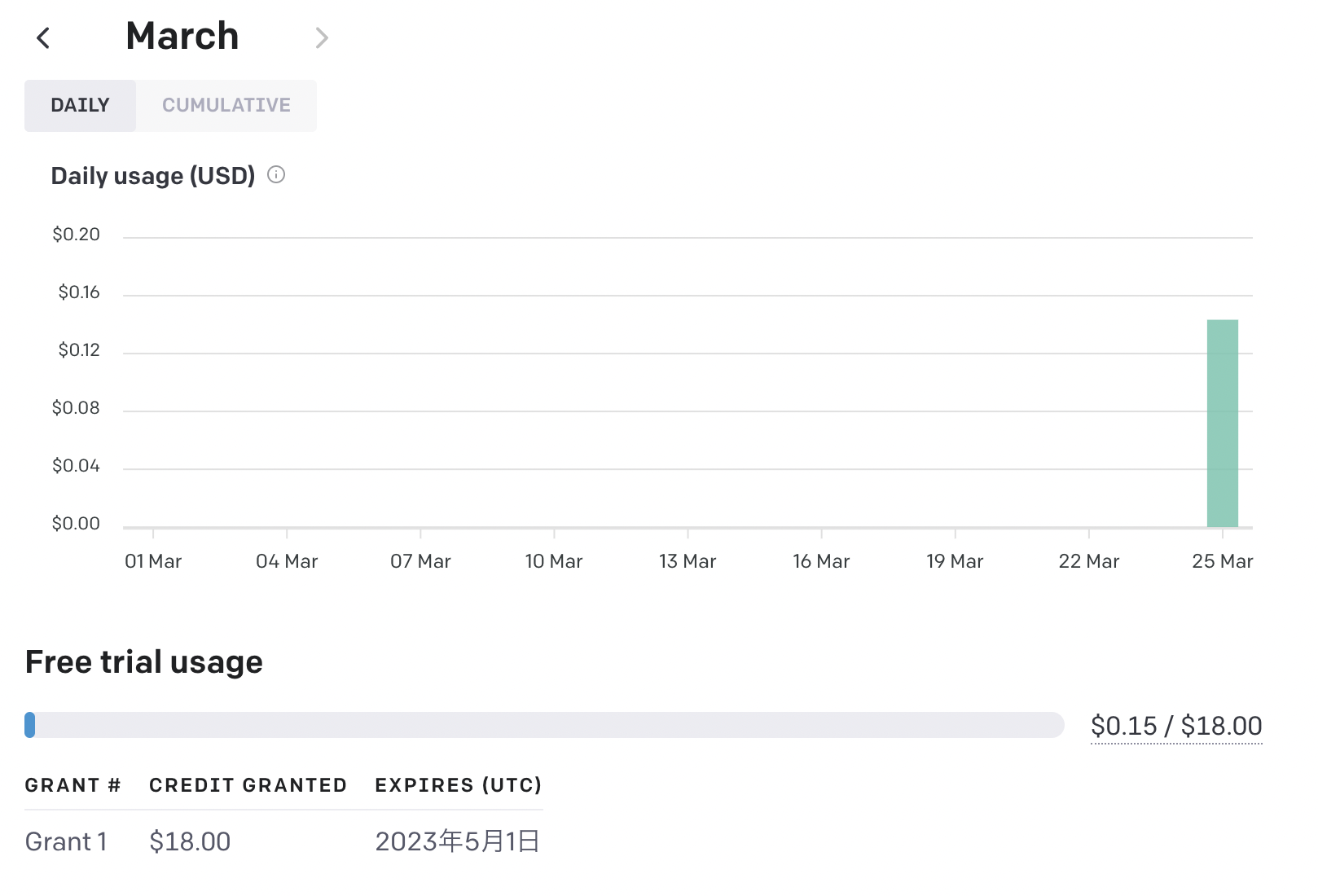The image size is (1318, 896).
Task: Click the CREDIT GRANTED column header
Action: 248,785
